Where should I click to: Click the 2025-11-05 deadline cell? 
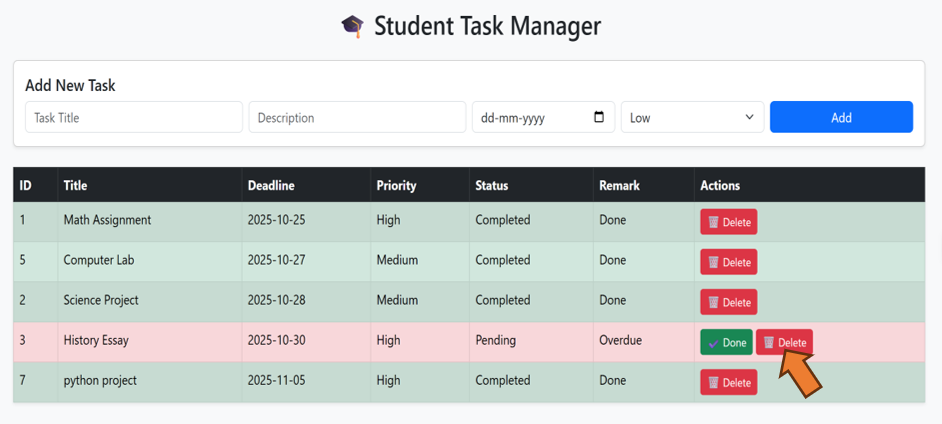point(306,381)
